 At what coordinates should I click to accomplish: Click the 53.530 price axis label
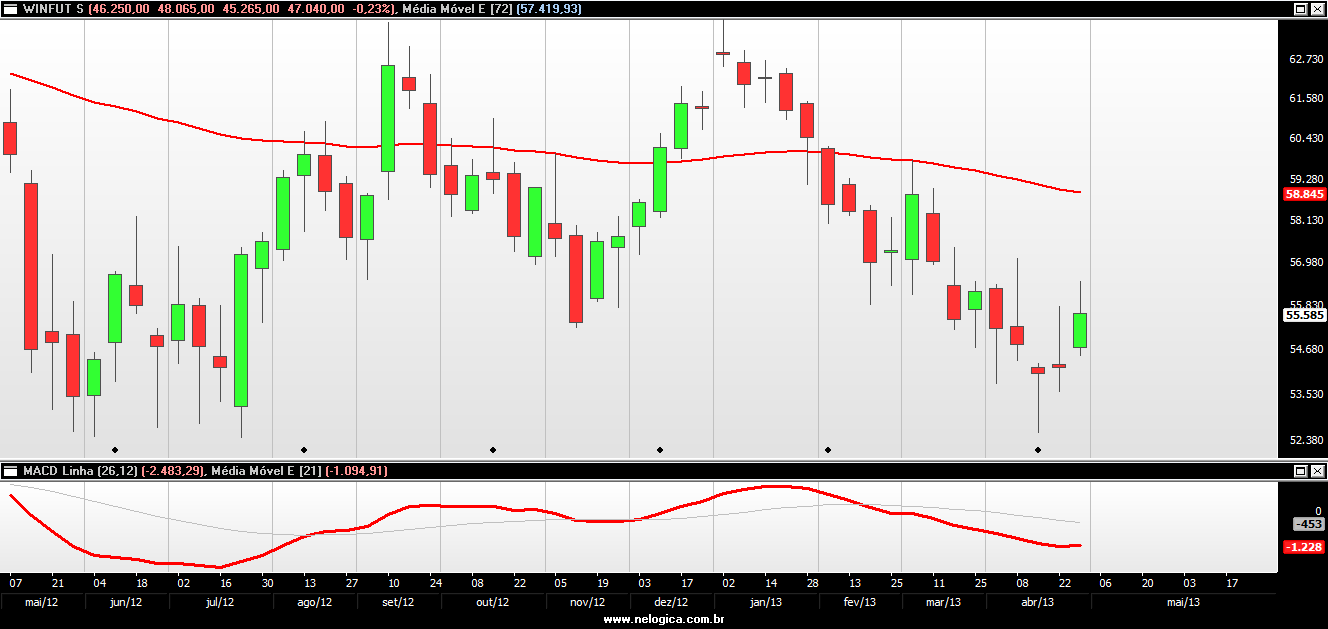pyautogui.click(x=1306, y=393)
